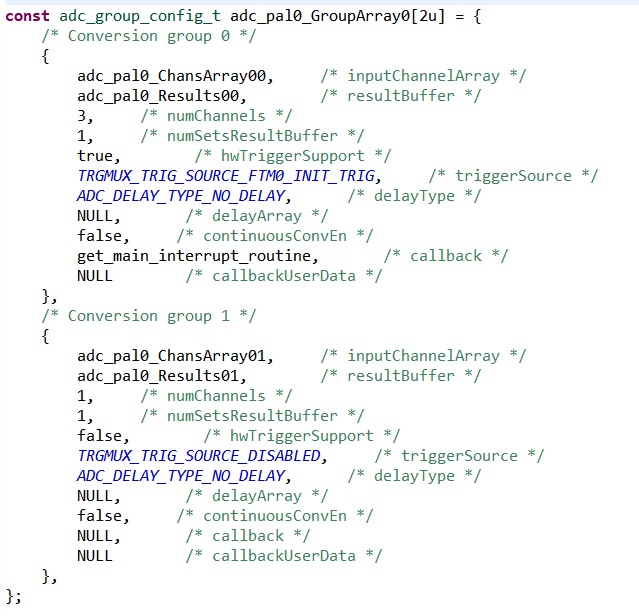Click ADC_DELAY_TYPE_NO_DELAY in group 1
639x616 pixels.
[x=181, y=476]
